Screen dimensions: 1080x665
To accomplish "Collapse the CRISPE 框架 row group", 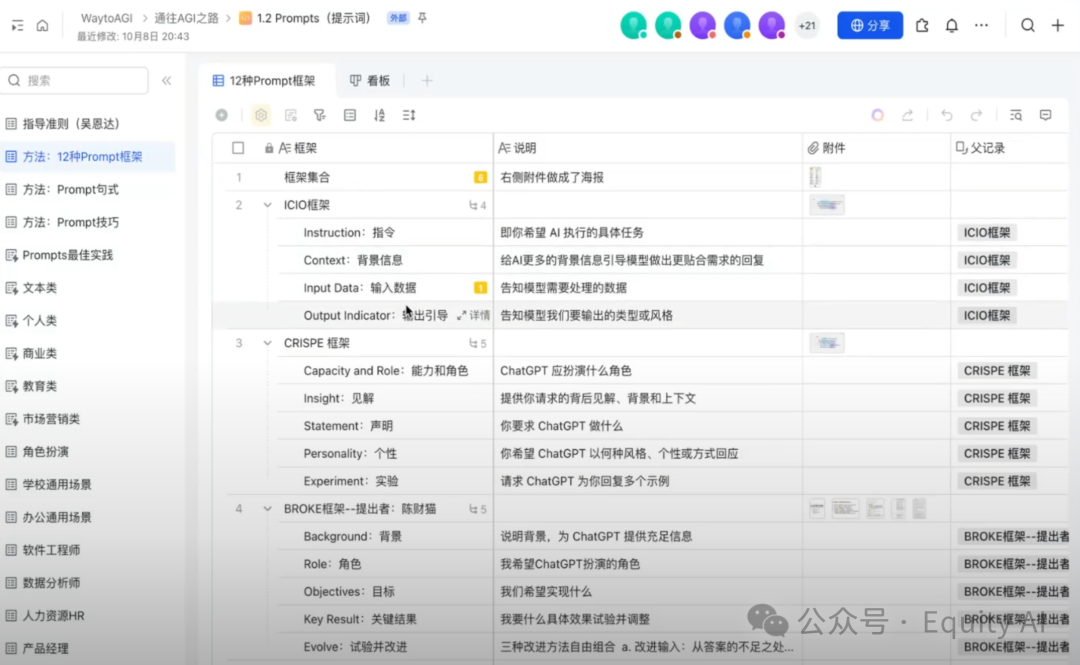I will pos(267,343).
